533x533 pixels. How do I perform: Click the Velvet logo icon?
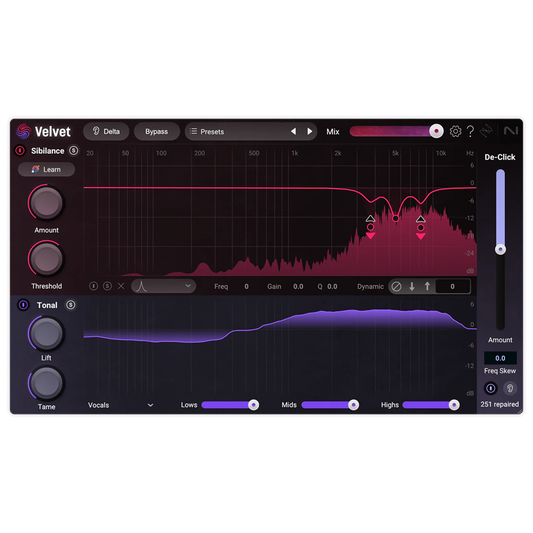(x=23, y=131)
